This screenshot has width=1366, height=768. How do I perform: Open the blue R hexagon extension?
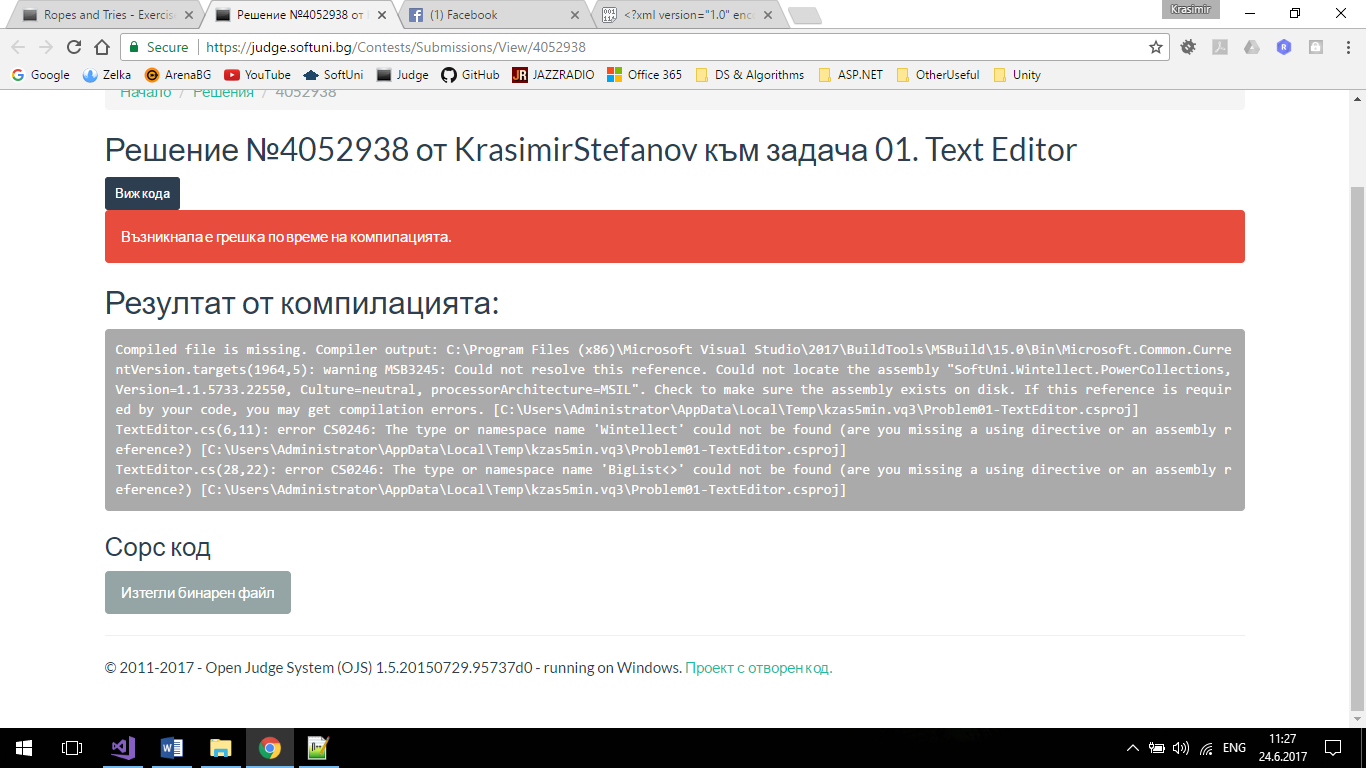coord(1284,47)
